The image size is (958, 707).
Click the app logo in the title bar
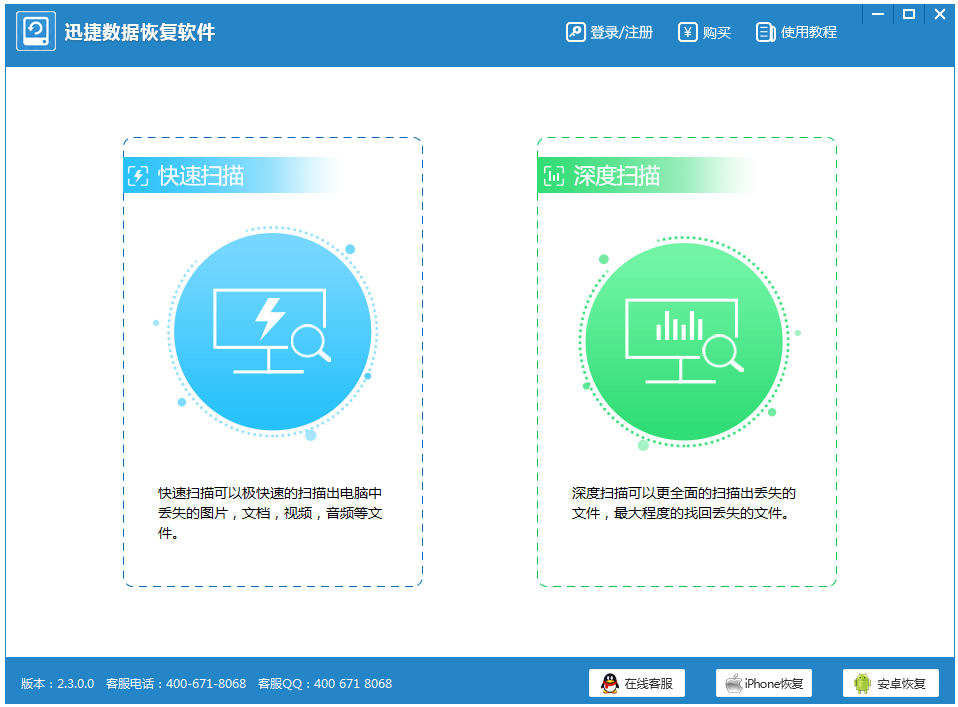point(36,31)
